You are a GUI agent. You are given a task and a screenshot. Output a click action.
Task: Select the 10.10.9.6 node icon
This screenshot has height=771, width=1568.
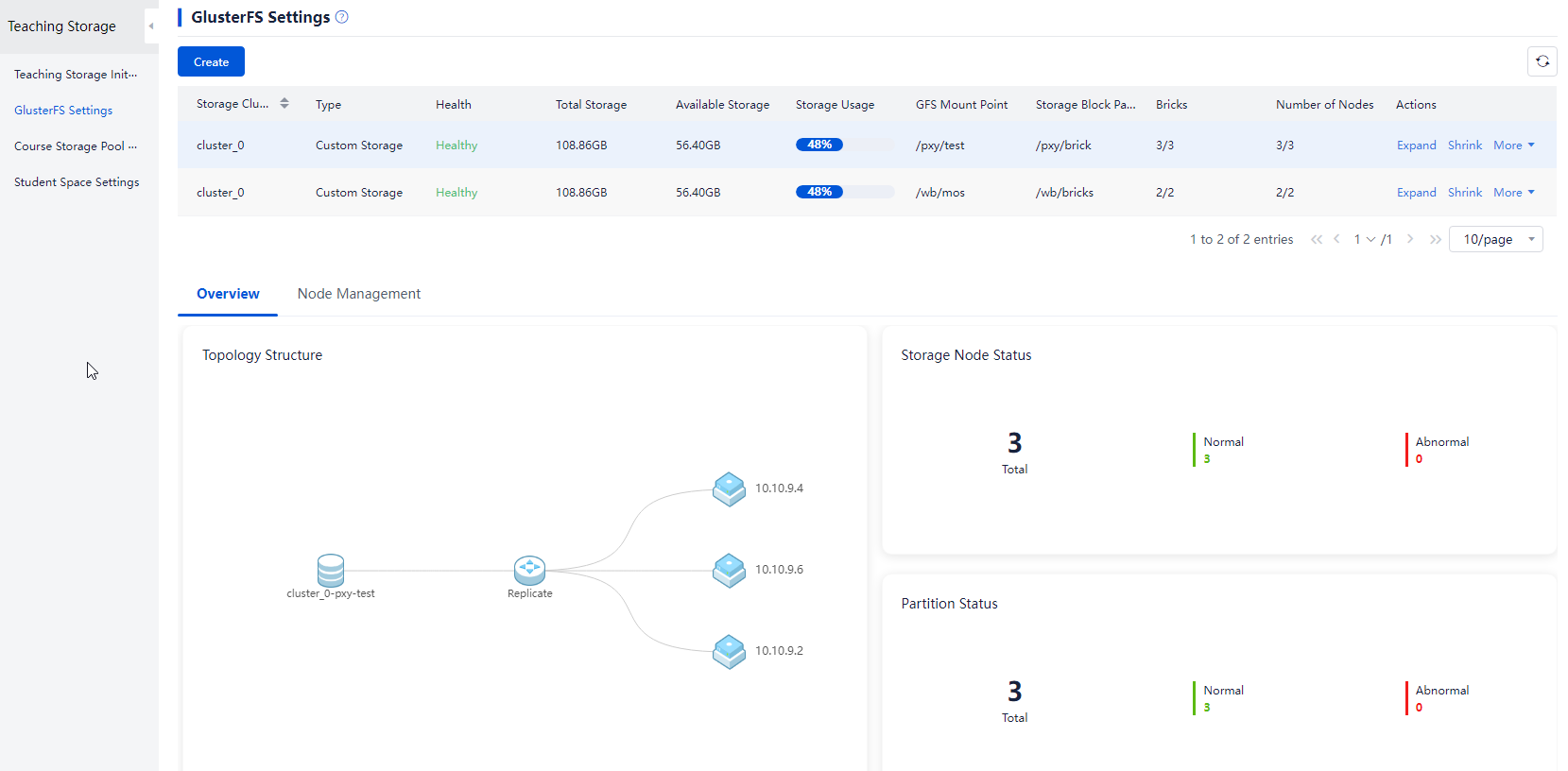click(x=729, y=571)
